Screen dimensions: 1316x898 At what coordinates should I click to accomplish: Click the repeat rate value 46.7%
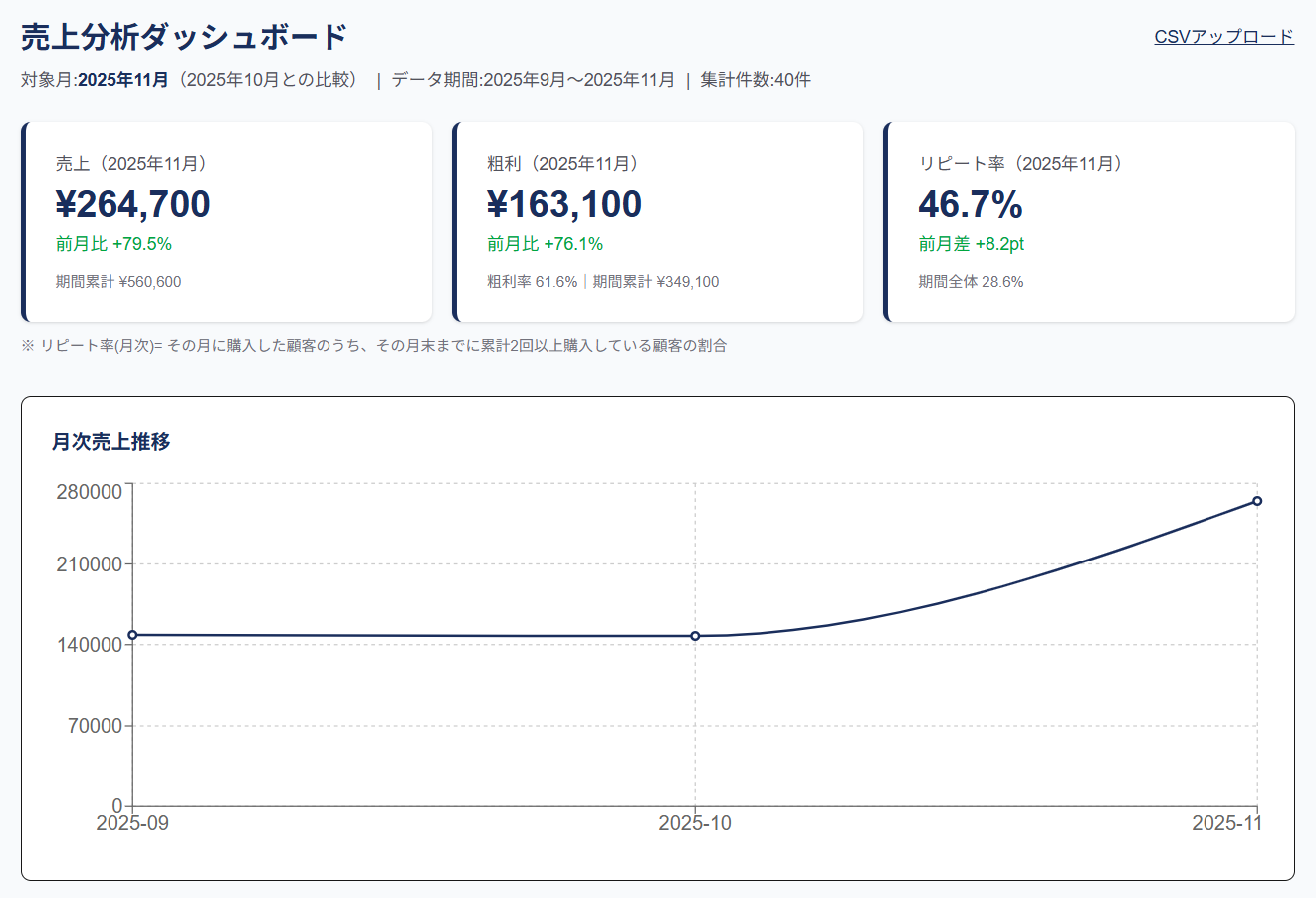971,204
